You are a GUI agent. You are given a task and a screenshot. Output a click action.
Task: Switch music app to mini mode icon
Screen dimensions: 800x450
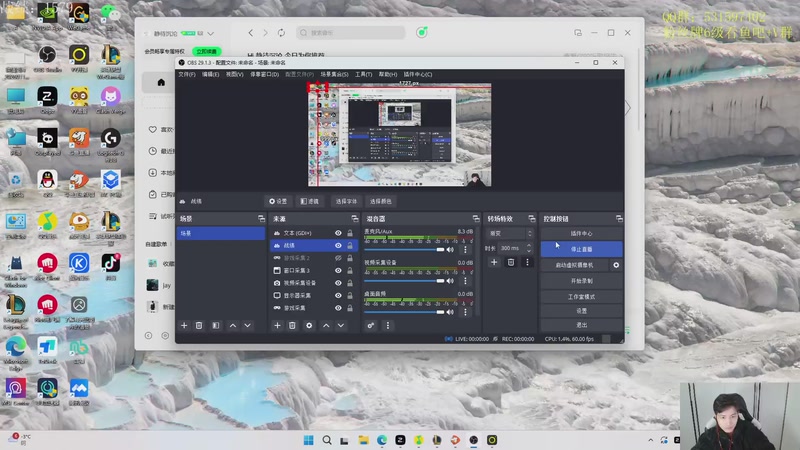[x=578, y=33]
